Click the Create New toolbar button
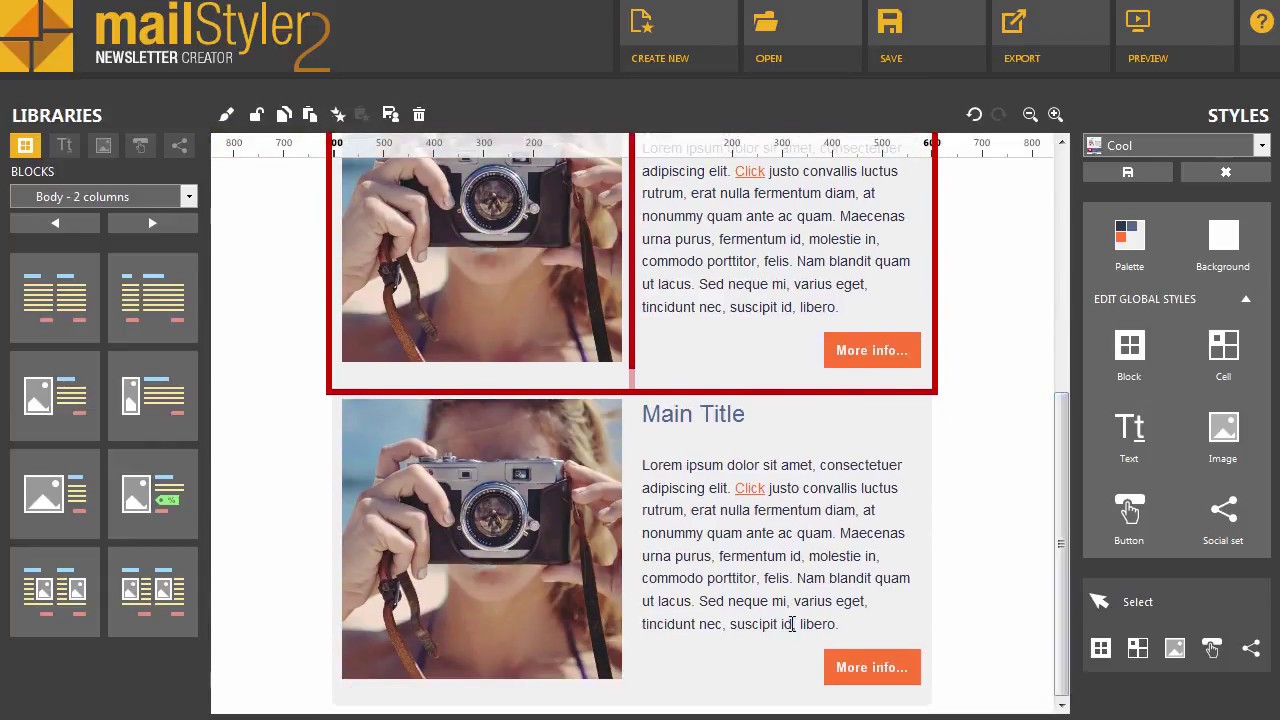 click(678, 37)
